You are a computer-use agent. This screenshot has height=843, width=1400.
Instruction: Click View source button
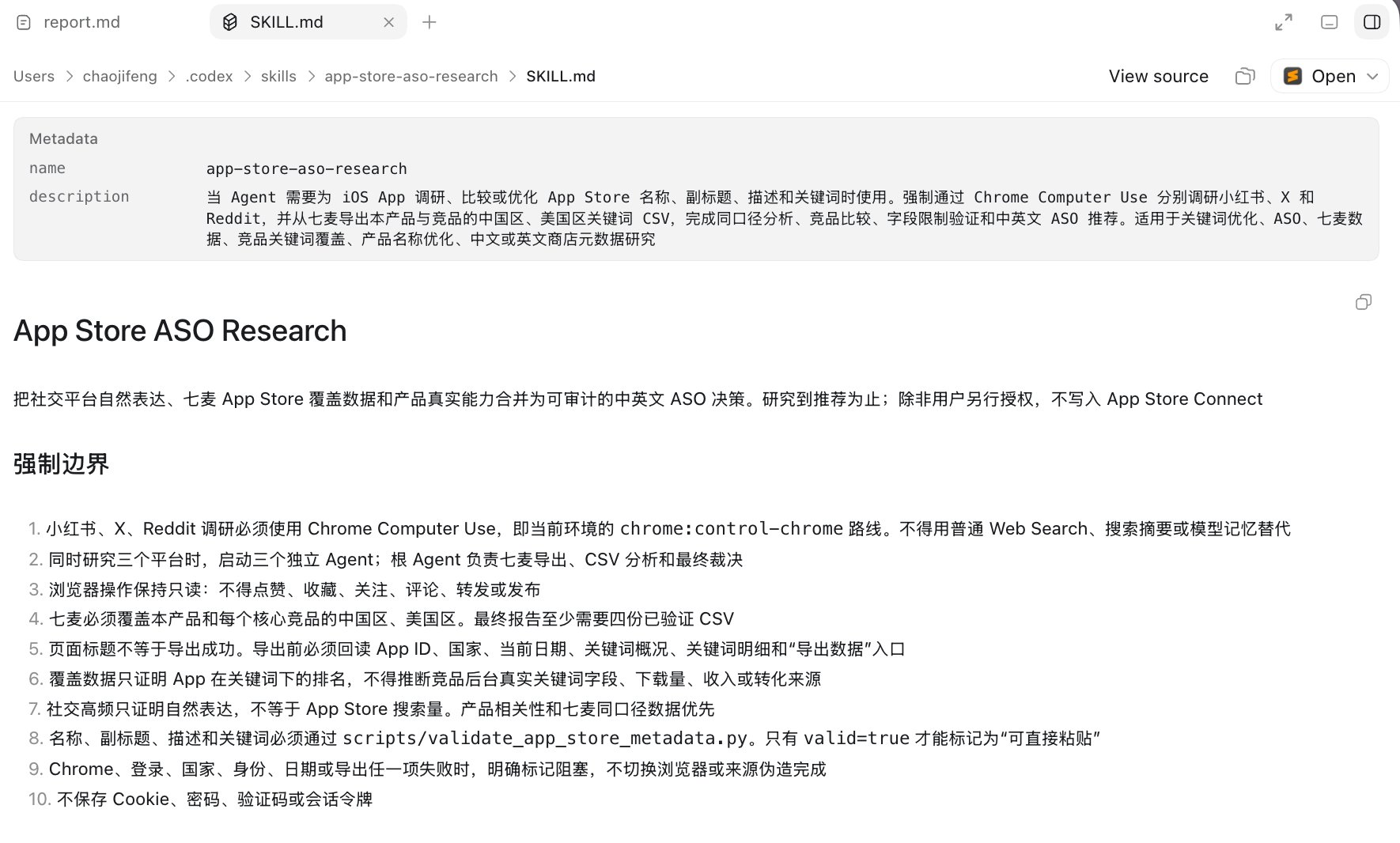tap(1158, 76)
